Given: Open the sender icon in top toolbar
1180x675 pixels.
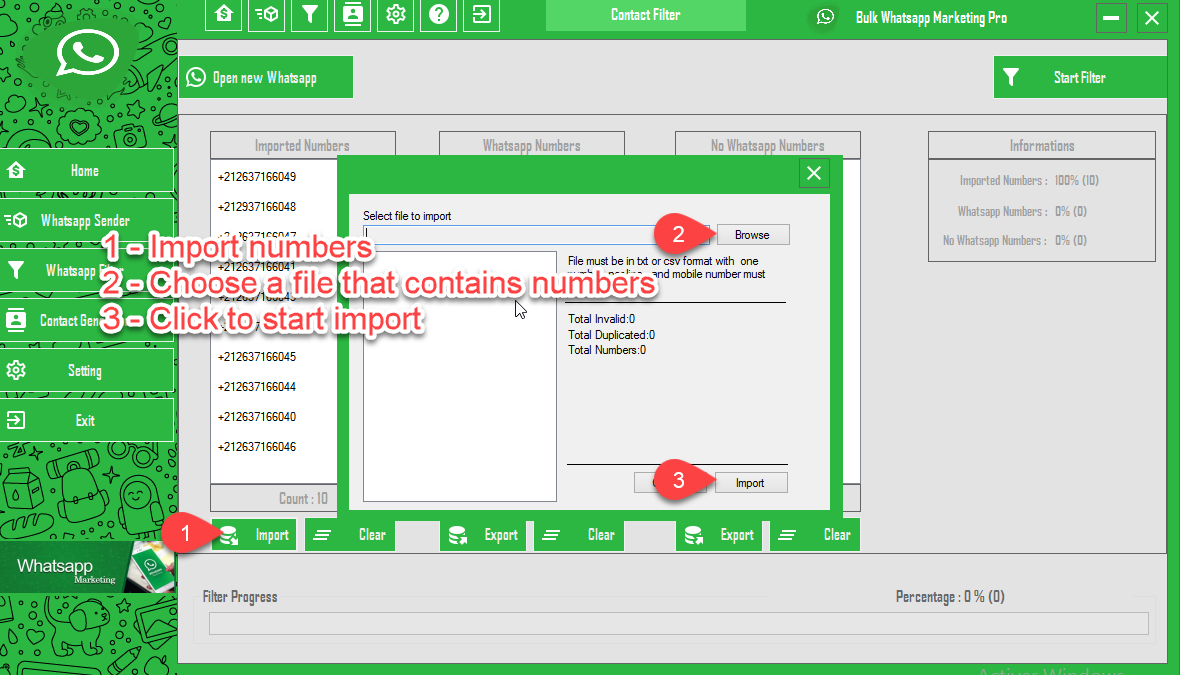Looking at the screenshot, I should (266, 15).
